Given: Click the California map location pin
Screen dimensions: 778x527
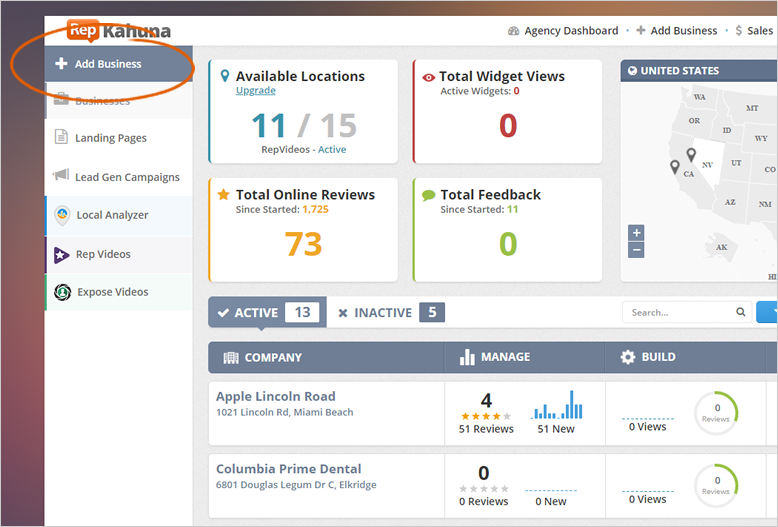Looking at the screenshot, I should (675, 167).
